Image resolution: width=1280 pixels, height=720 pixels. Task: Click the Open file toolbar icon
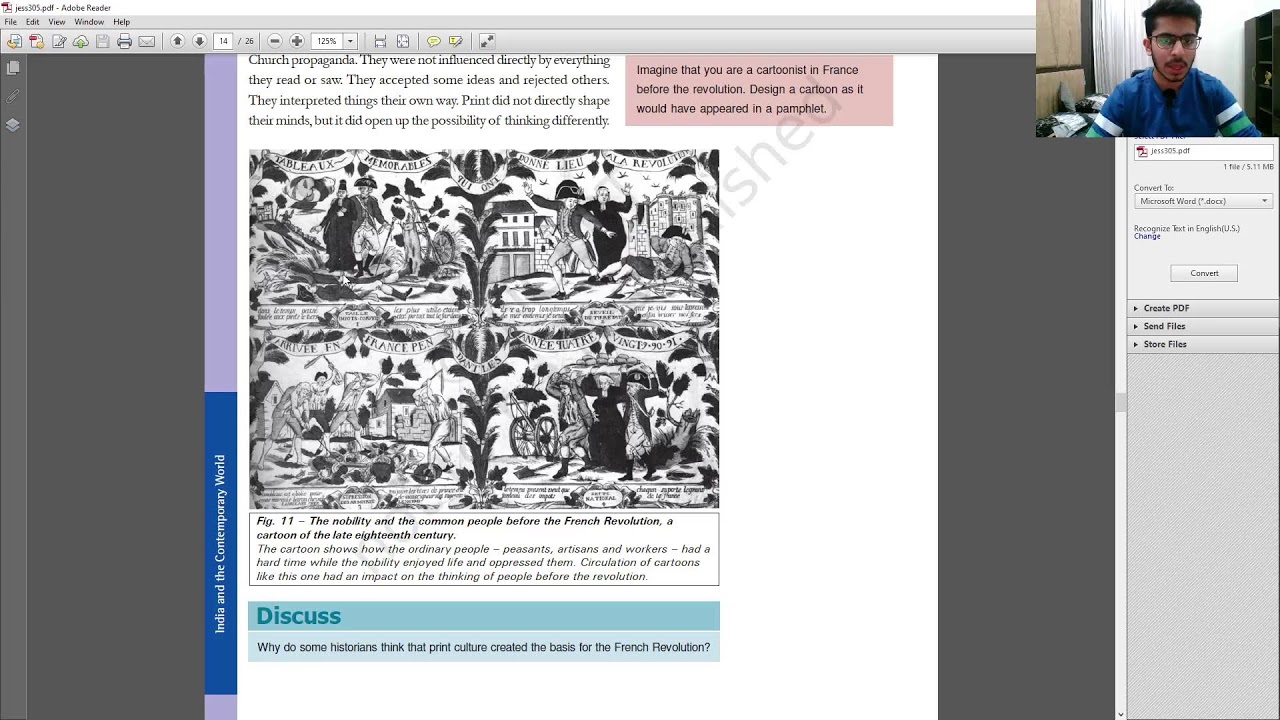14,41
